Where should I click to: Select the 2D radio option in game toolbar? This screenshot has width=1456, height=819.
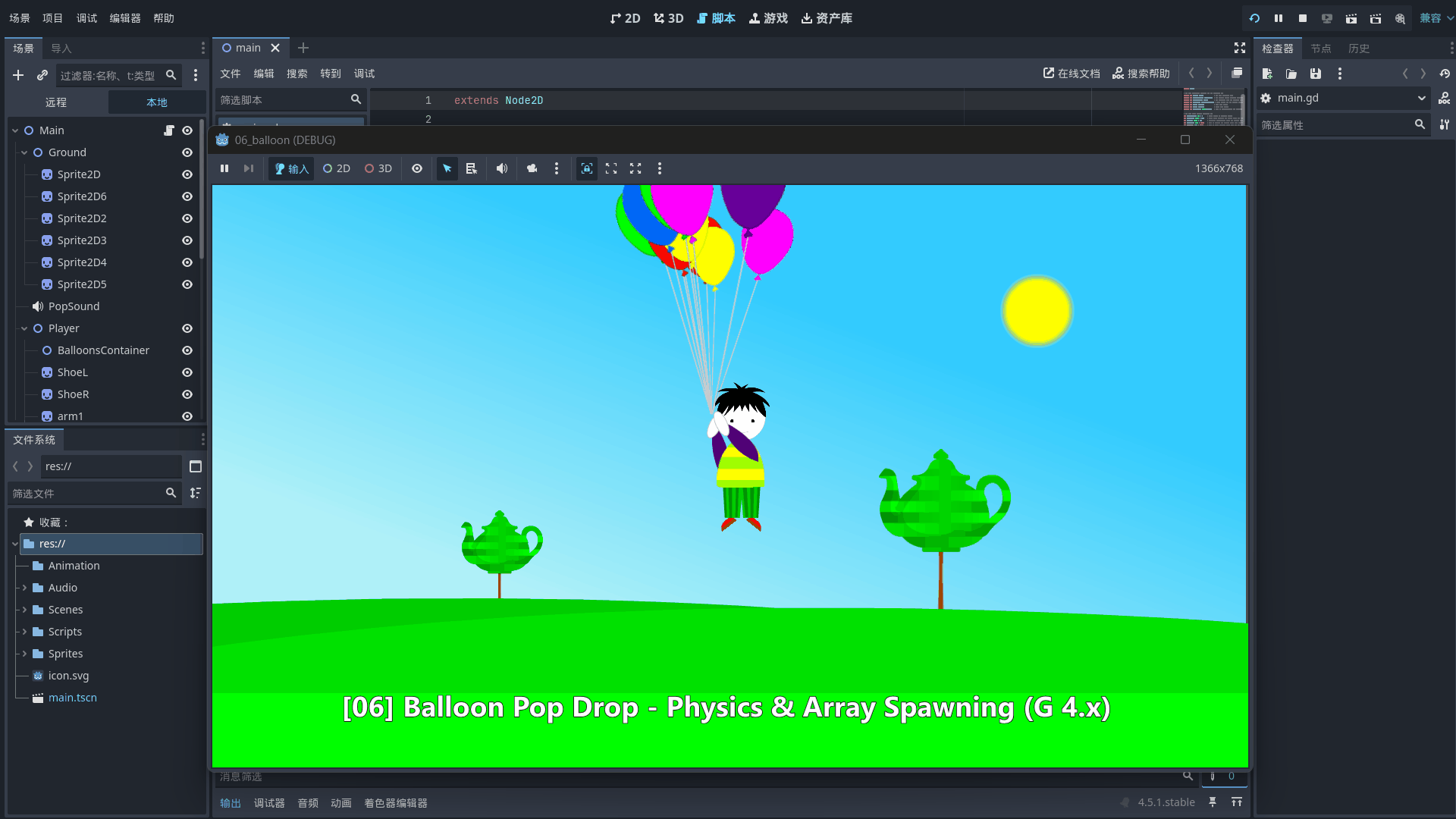tap(337, 168)
